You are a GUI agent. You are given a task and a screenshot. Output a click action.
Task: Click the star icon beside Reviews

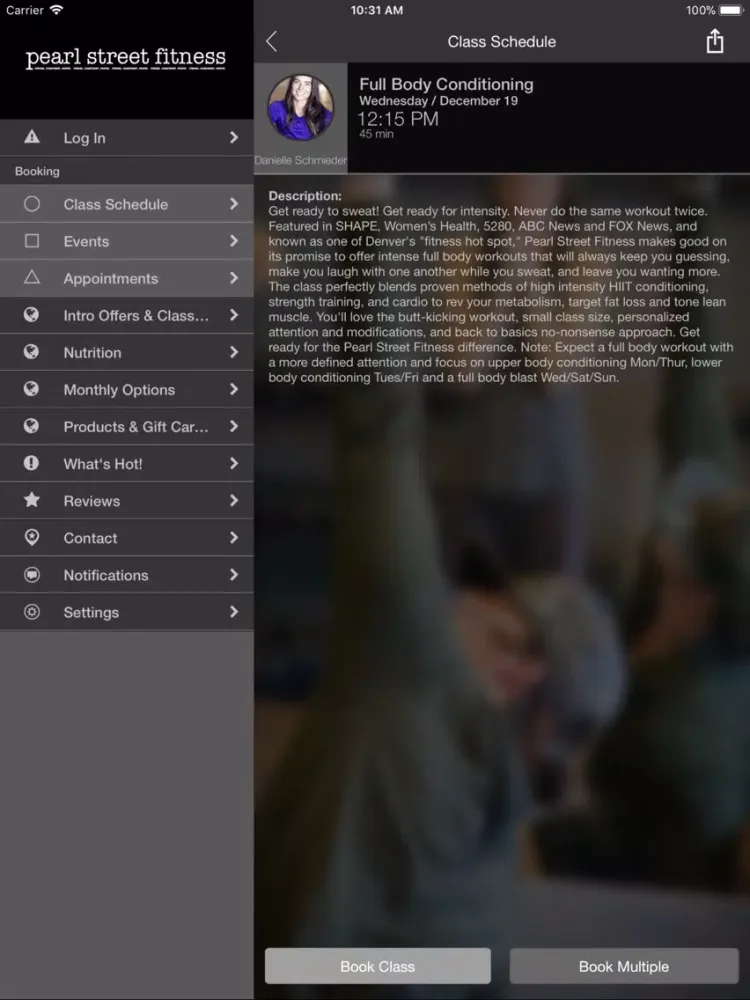click(31, 500)
